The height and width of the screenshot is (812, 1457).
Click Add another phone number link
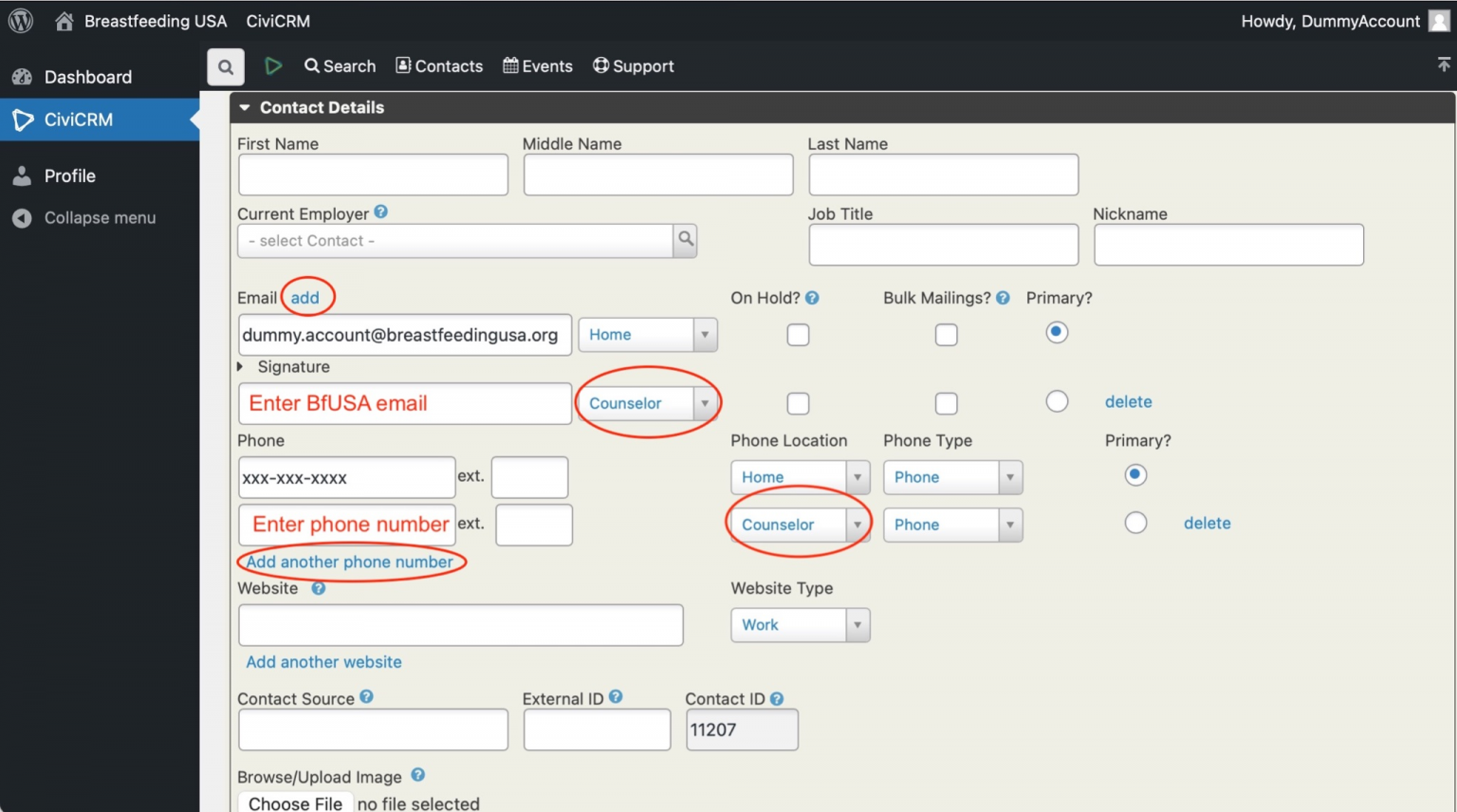click(349, 562)
